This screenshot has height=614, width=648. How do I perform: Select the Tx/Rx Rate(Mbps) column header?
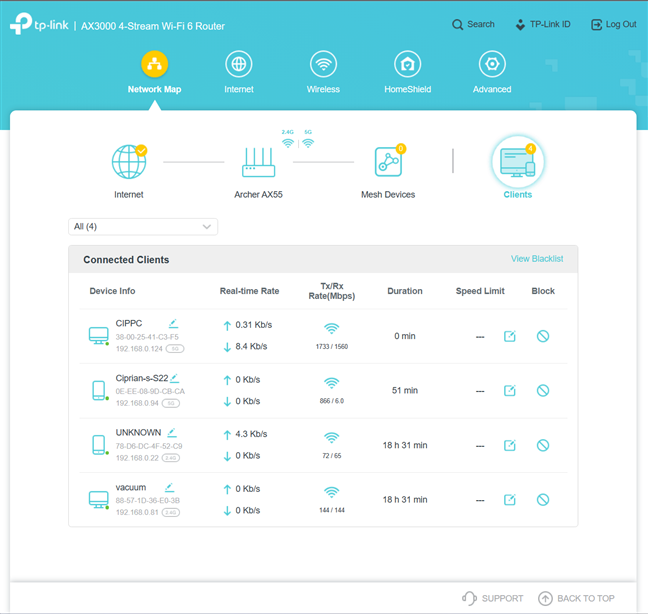(x=331, y=291)
